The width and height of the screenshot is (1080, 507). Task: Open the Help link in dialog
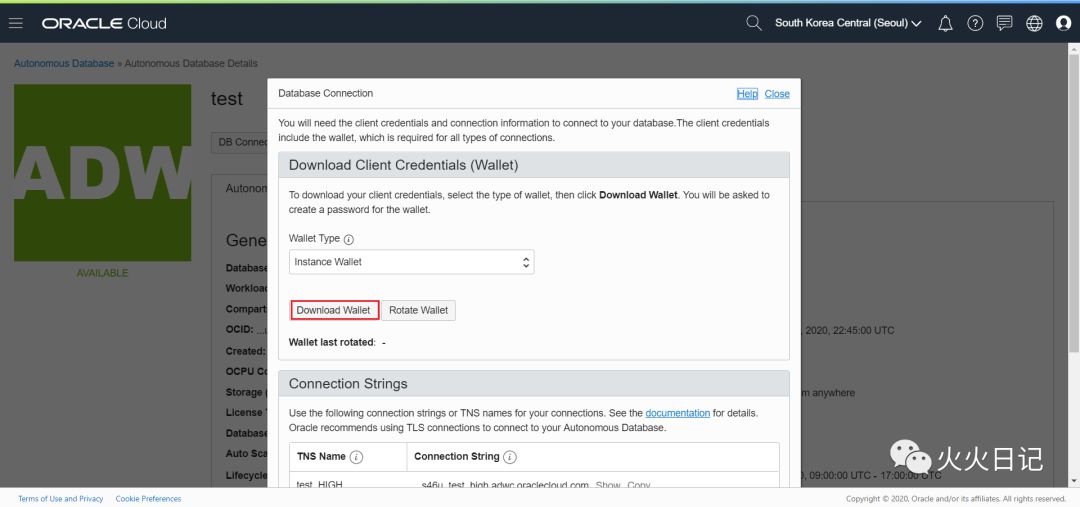pyautogui.click(x=747, y=94)
